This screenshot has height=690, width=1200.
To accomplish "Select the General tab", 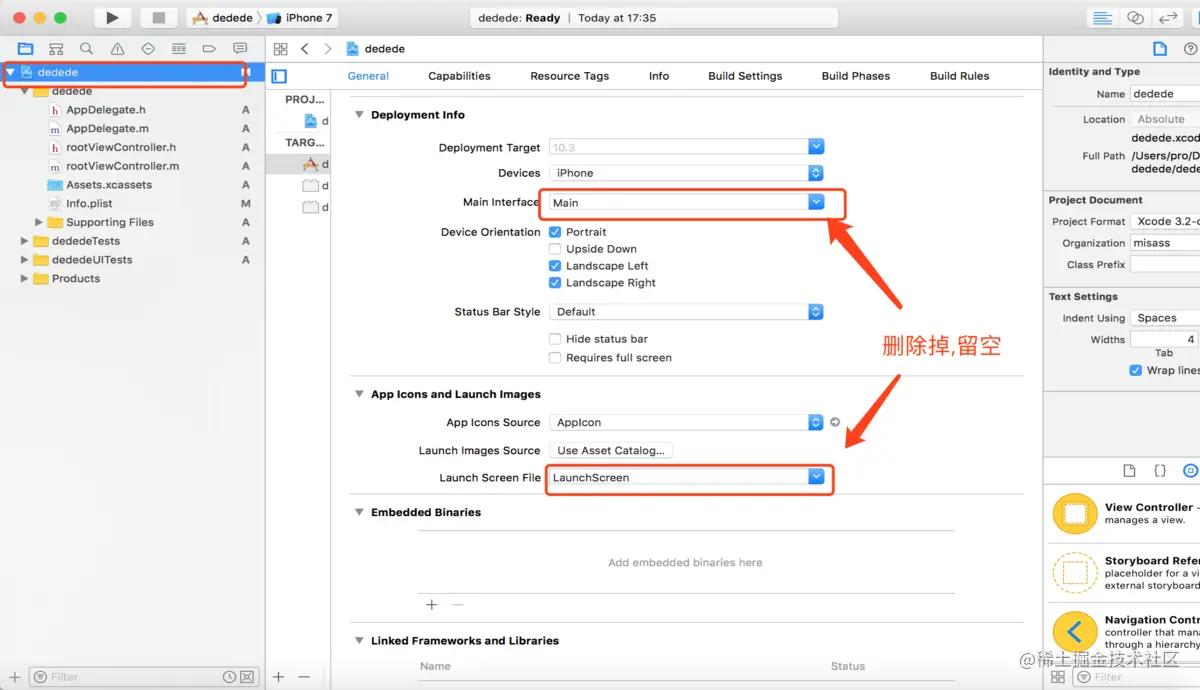I will point(368,76).
